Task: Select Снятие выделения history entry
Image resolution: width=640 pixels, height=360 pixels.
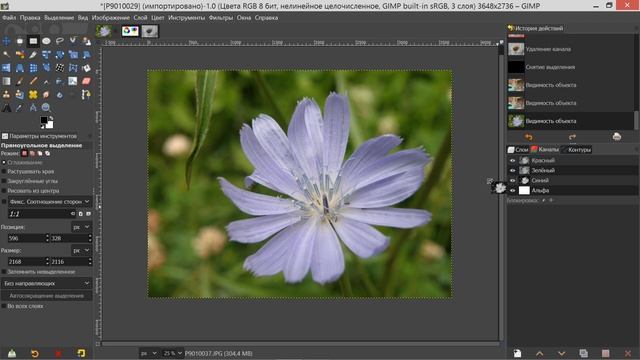Action: point(571,67)
